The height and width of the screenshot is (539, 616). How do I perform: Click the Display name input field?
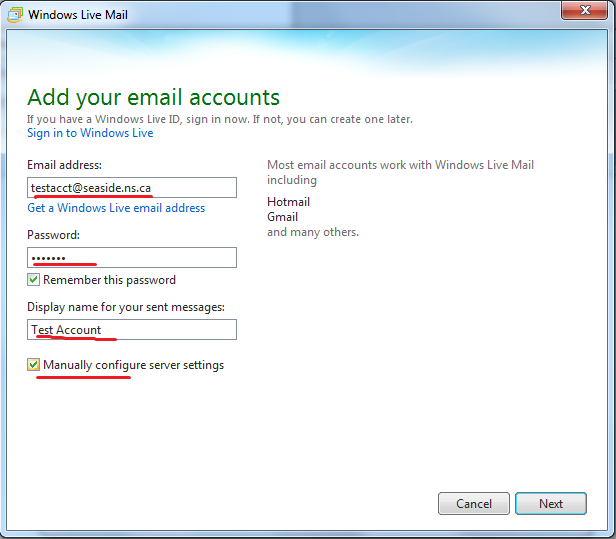[x=132, y=329]
